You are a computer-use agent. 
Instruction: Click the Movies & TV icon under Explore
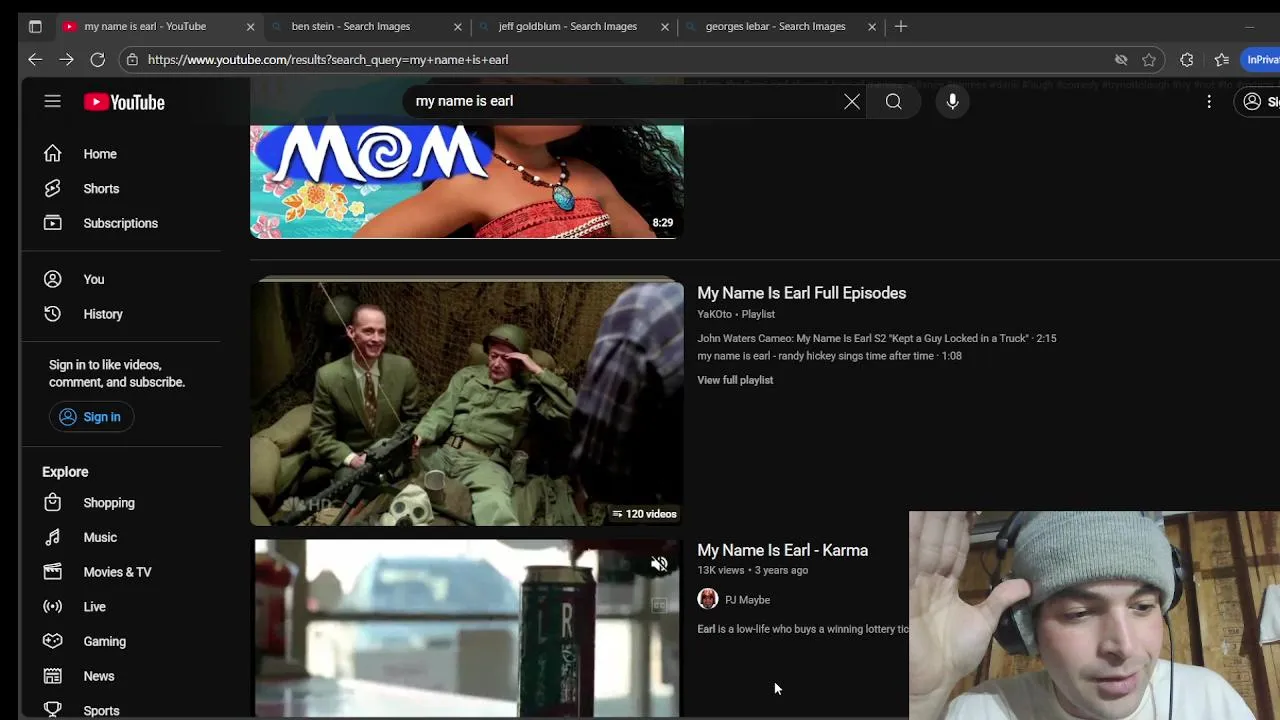click(53, 572)
